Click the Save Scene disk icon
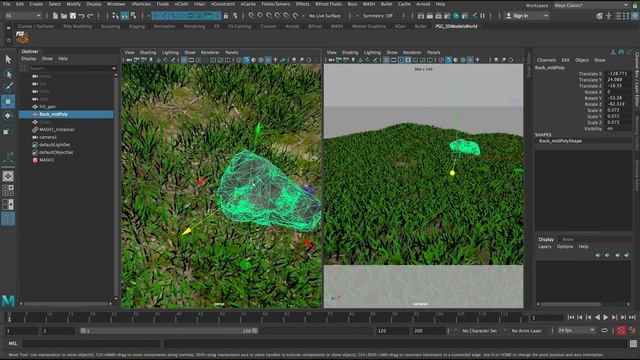This screenshot has width=640, height=360. click(73, 16)
